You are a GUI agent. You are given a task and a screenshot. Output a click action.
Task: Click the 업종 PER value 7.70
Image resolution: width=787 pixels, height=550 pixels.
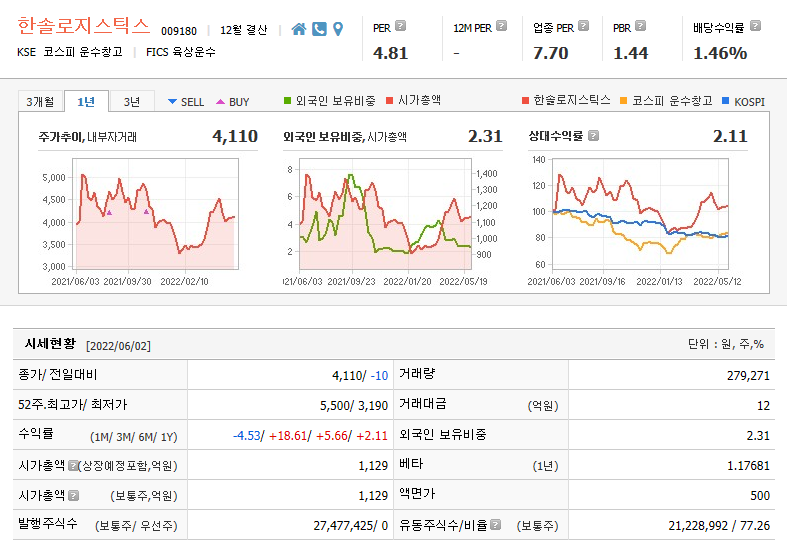551,53
